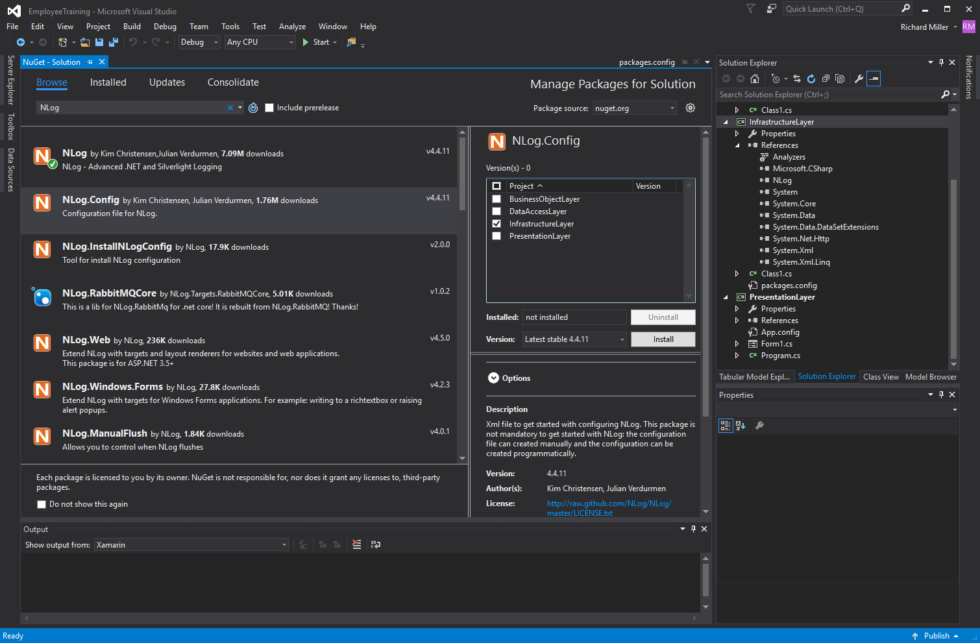Switch to the Consolidate tab
980x643 pixels.
coord(233,82)
